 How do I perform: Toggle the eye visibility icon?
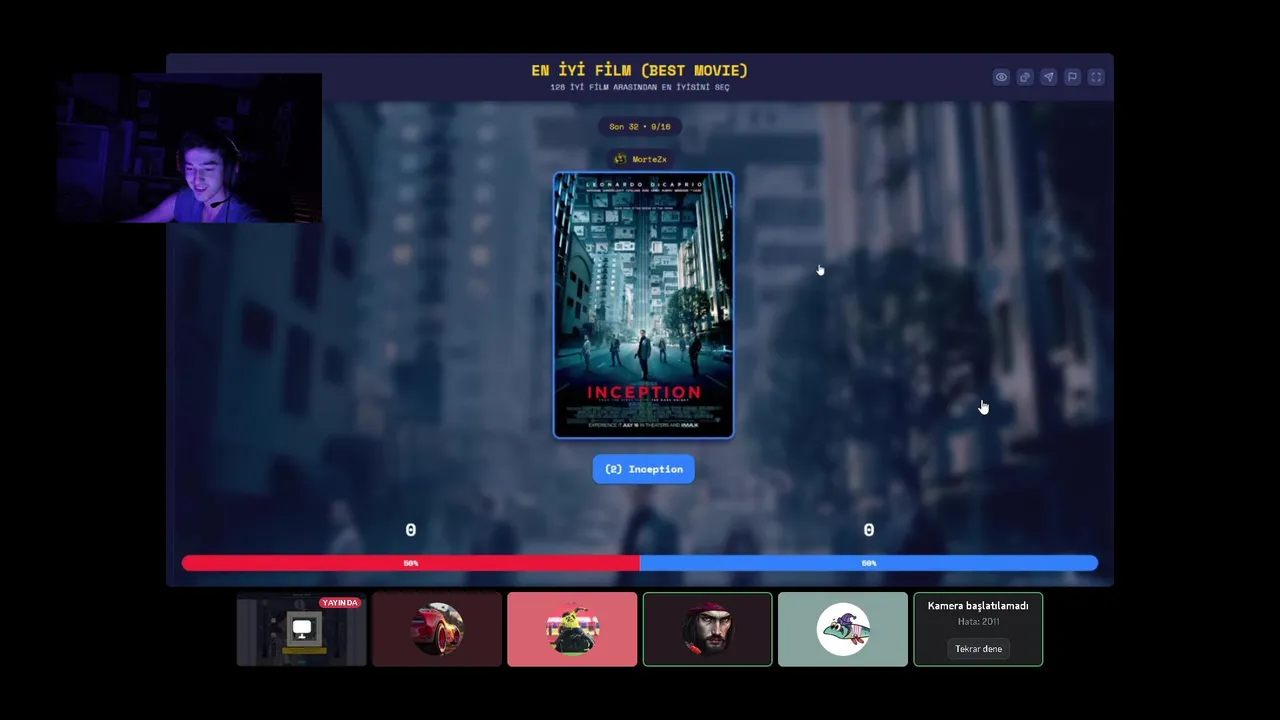pyautogui.click(x=1001, y=77)
